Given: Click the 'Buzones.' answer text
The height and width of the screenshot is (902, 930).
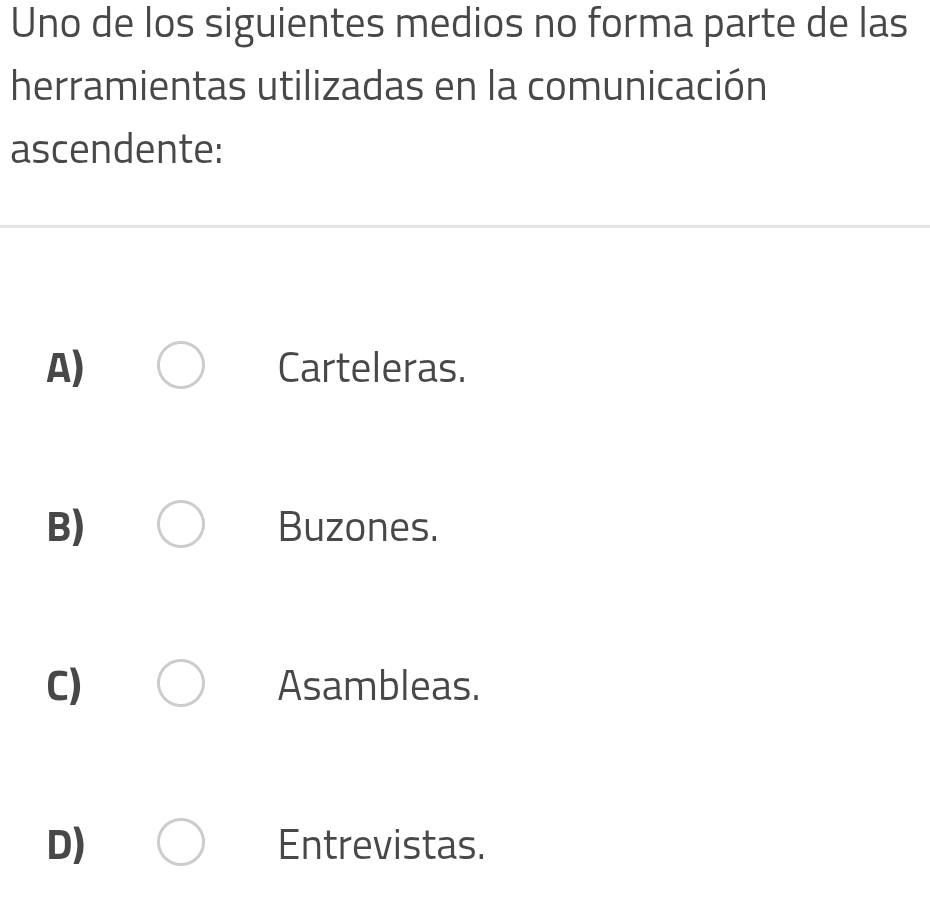Looking at the screenshot, I should (358, 527).
